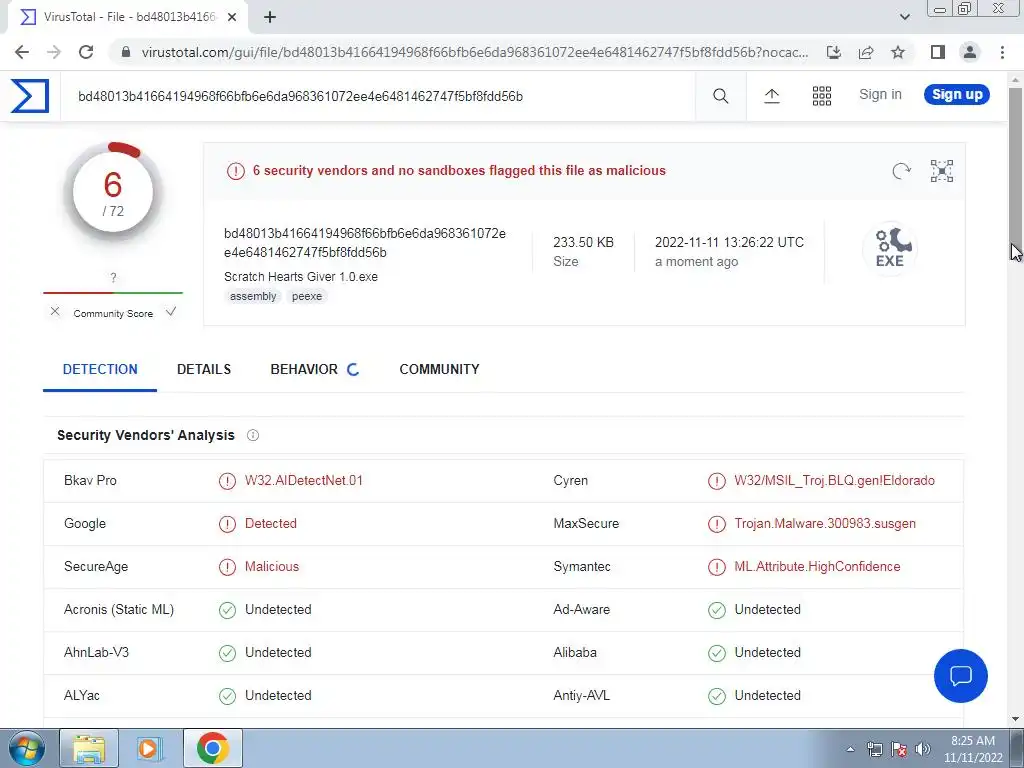Reload the page
The width and height of the screenshot is (1024, 768).
[86, 52]
